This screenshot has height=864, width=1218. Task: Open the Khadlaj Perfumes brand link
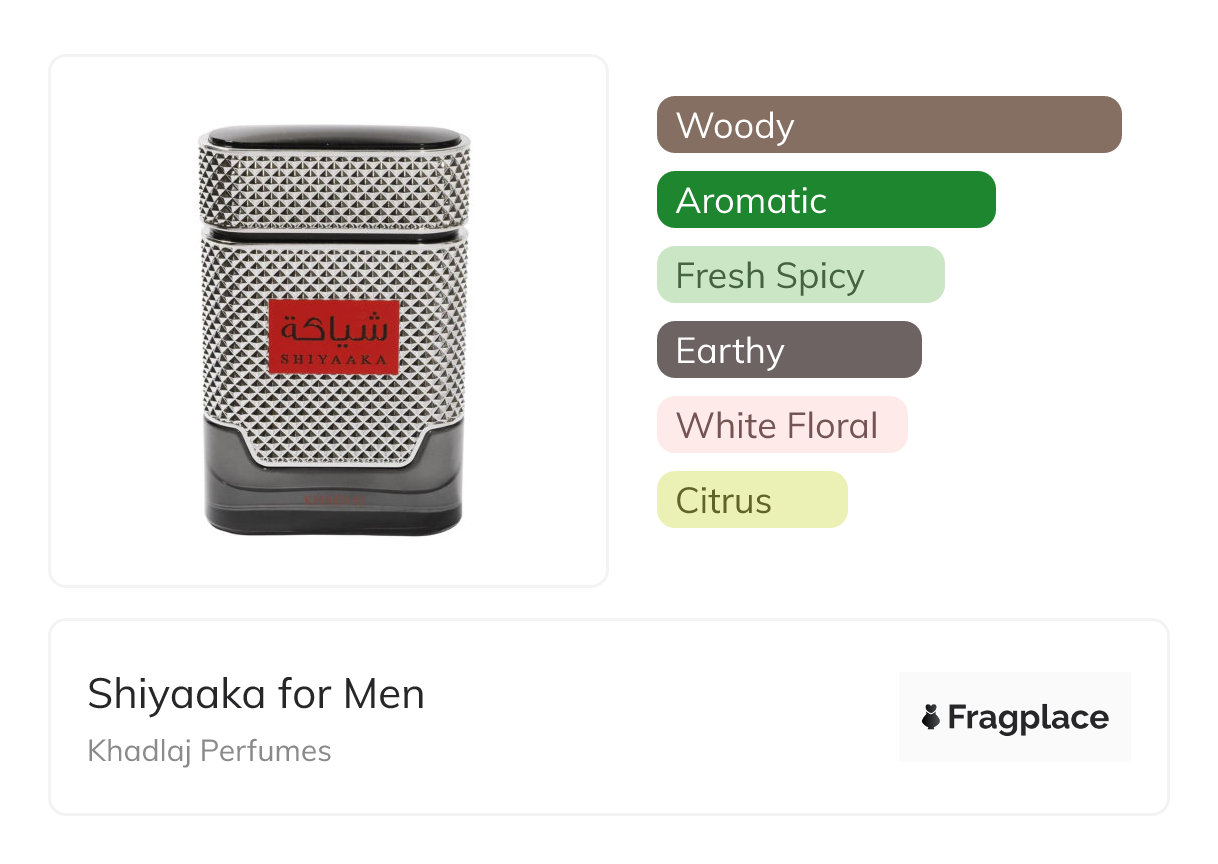click(209, 751)
